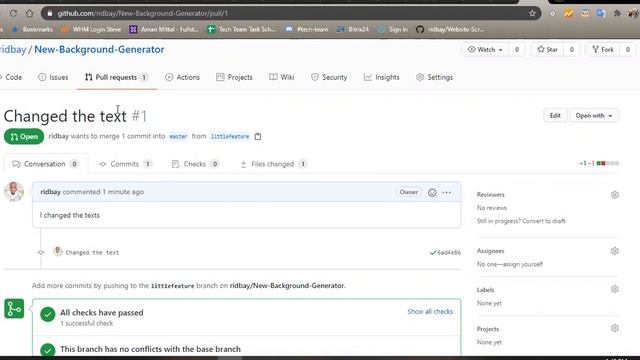Open ridbay/Website-Scr... GitHub bookmark

coord(450,29)
